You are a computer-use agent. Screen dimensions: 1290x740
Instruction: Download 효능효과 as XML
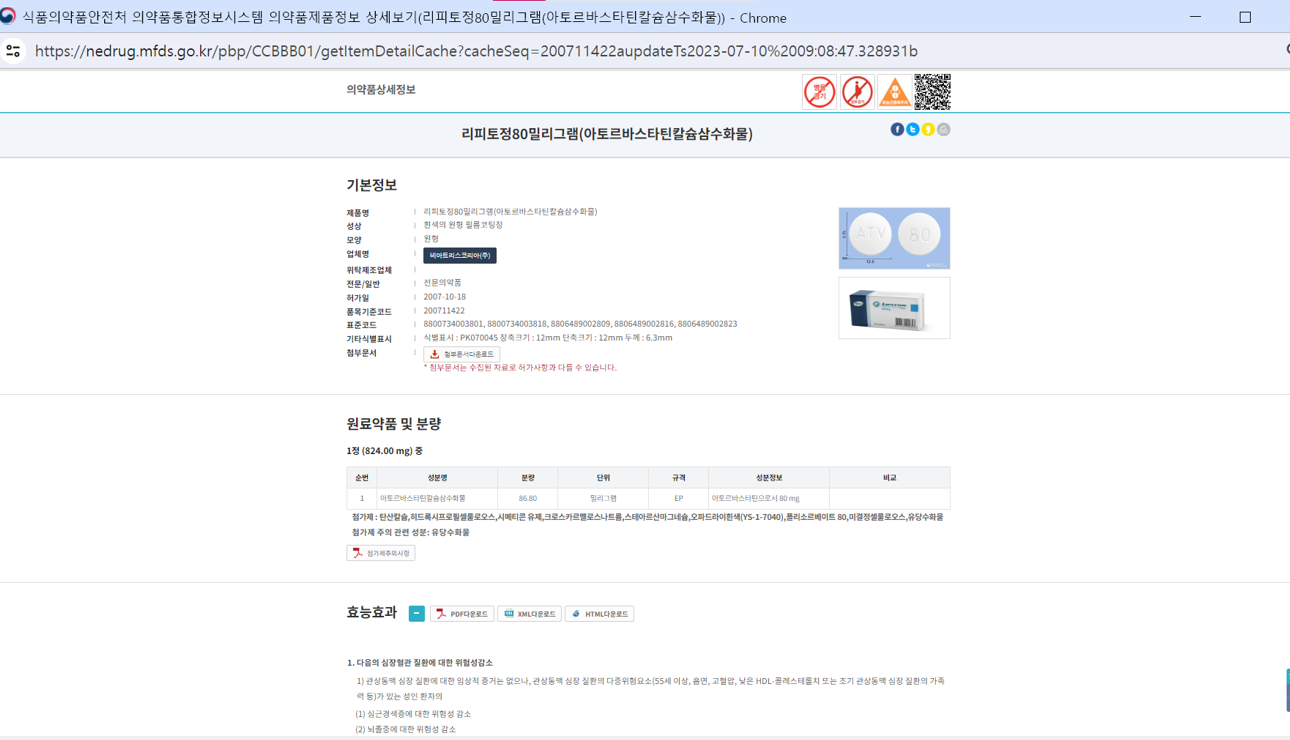point(529,614)
